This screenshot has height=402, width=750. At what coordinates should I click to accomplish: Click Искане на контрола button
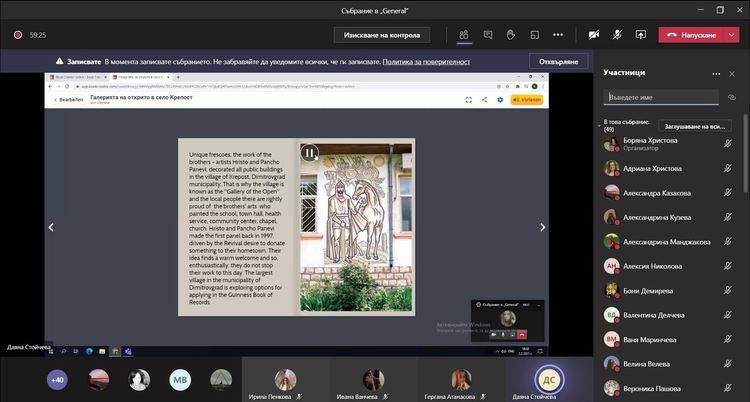coord(382,35)
